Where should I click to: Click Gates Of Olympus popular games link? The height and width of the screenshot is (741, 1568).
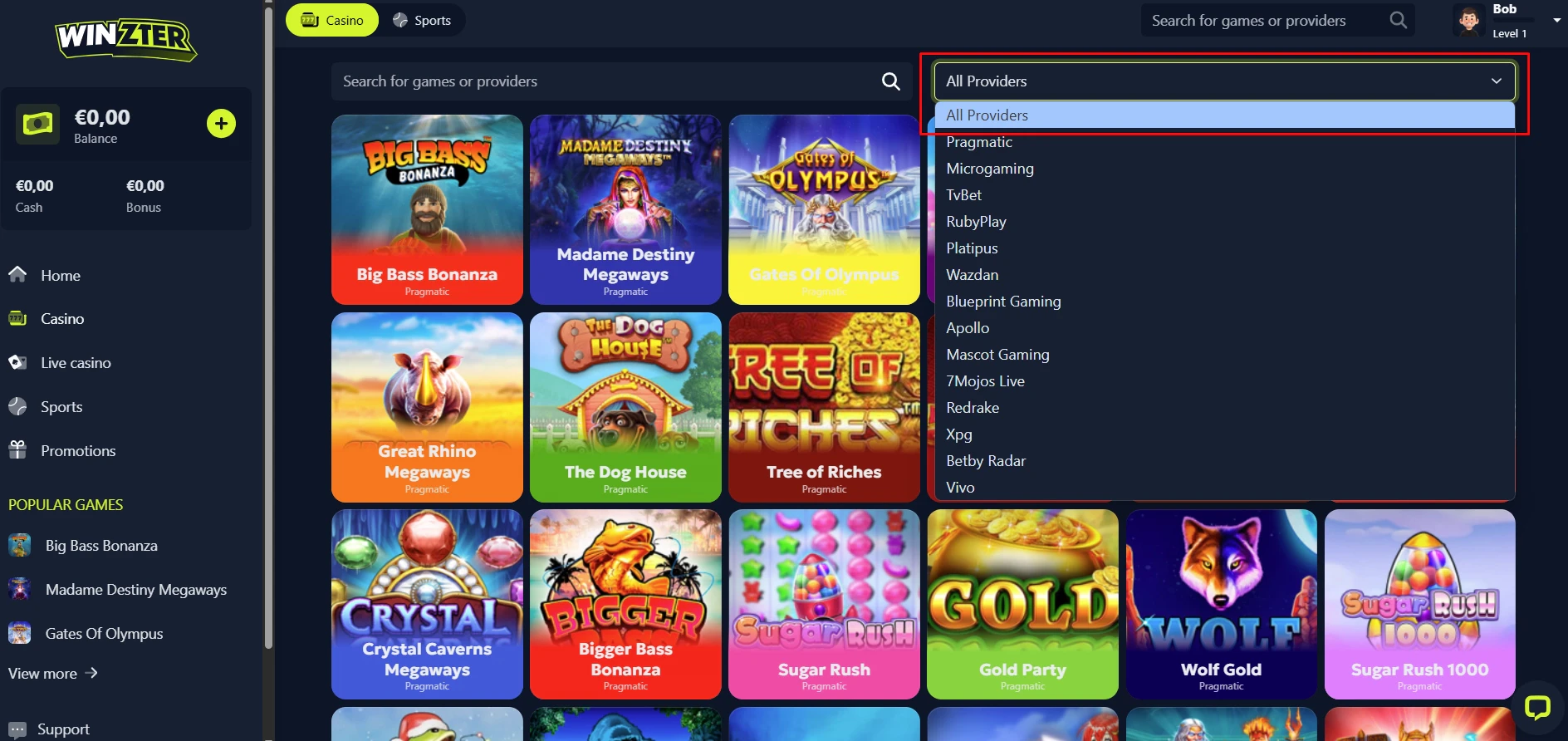click(x=104, y=633)
